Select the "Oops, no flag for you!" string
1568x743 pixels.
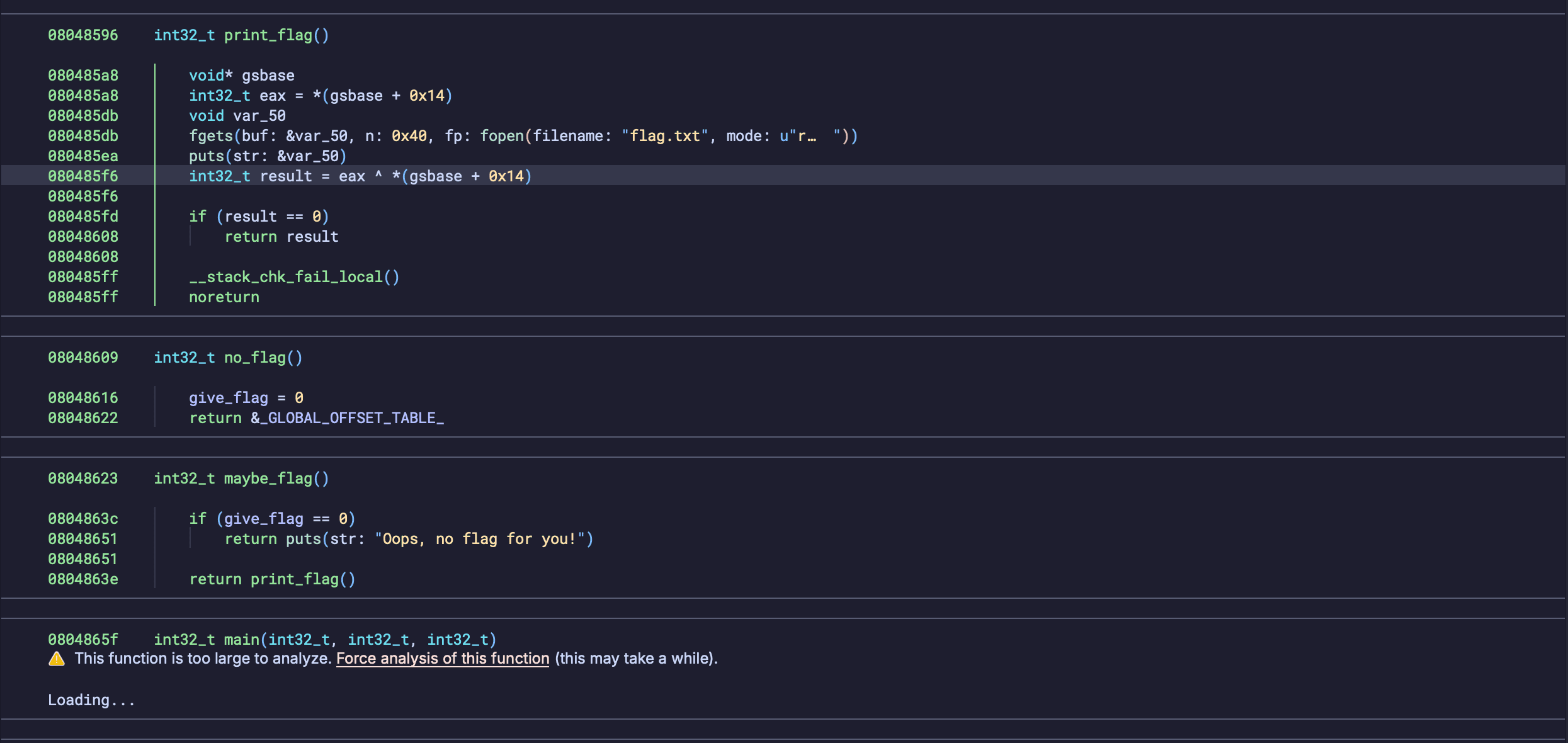482,539
